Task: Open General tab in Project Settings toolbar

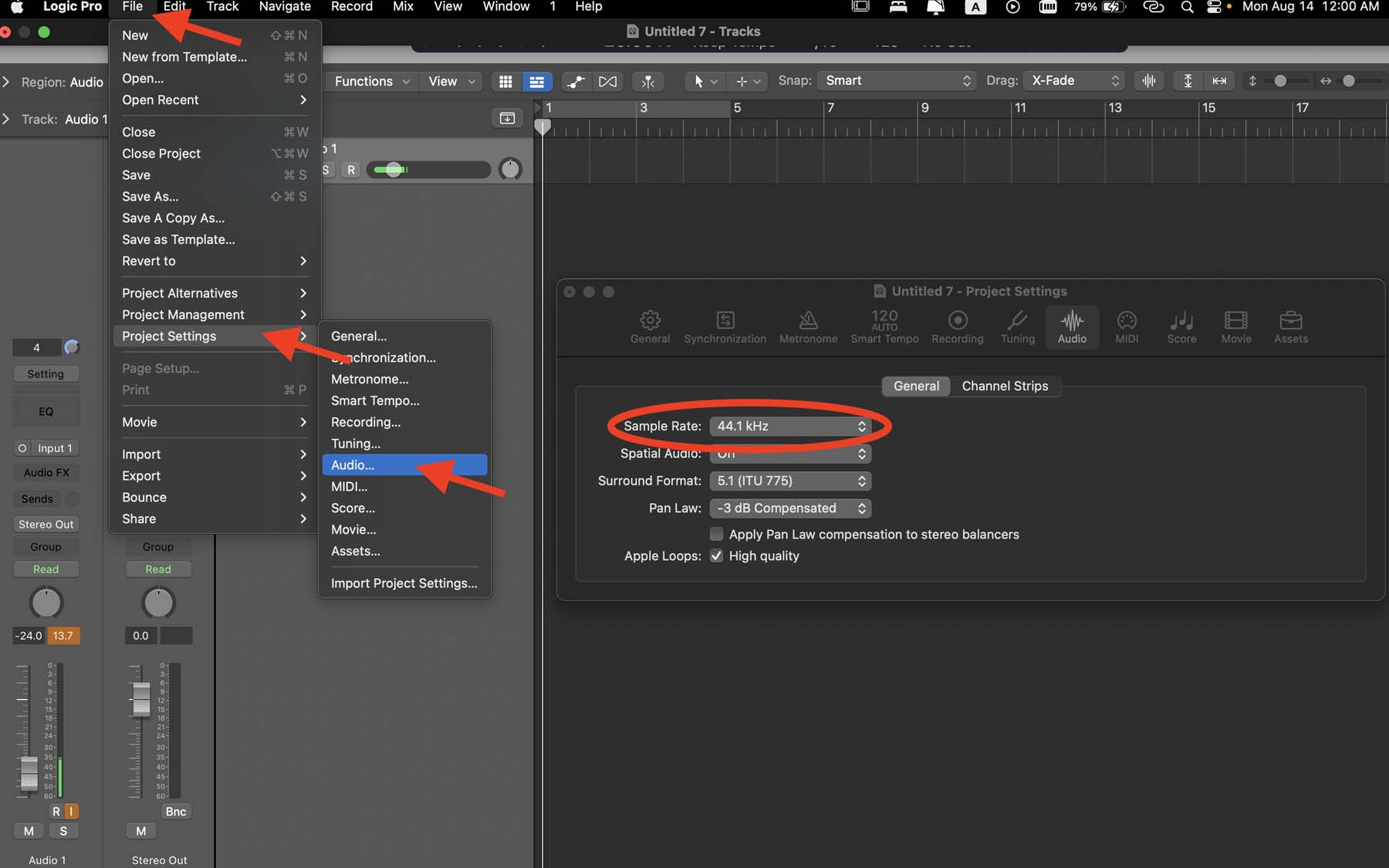Action: (x=650, y=327)
